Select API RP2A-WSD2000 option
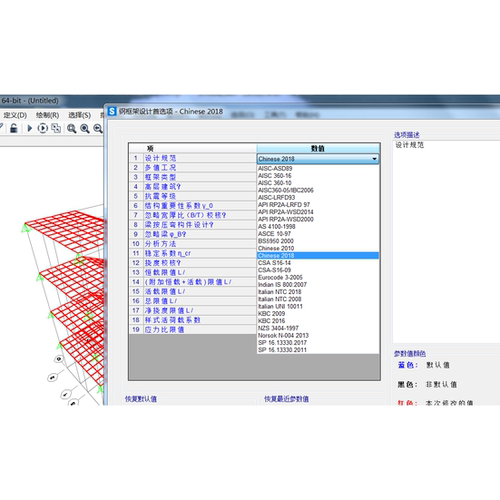 (x=318, y=219)
